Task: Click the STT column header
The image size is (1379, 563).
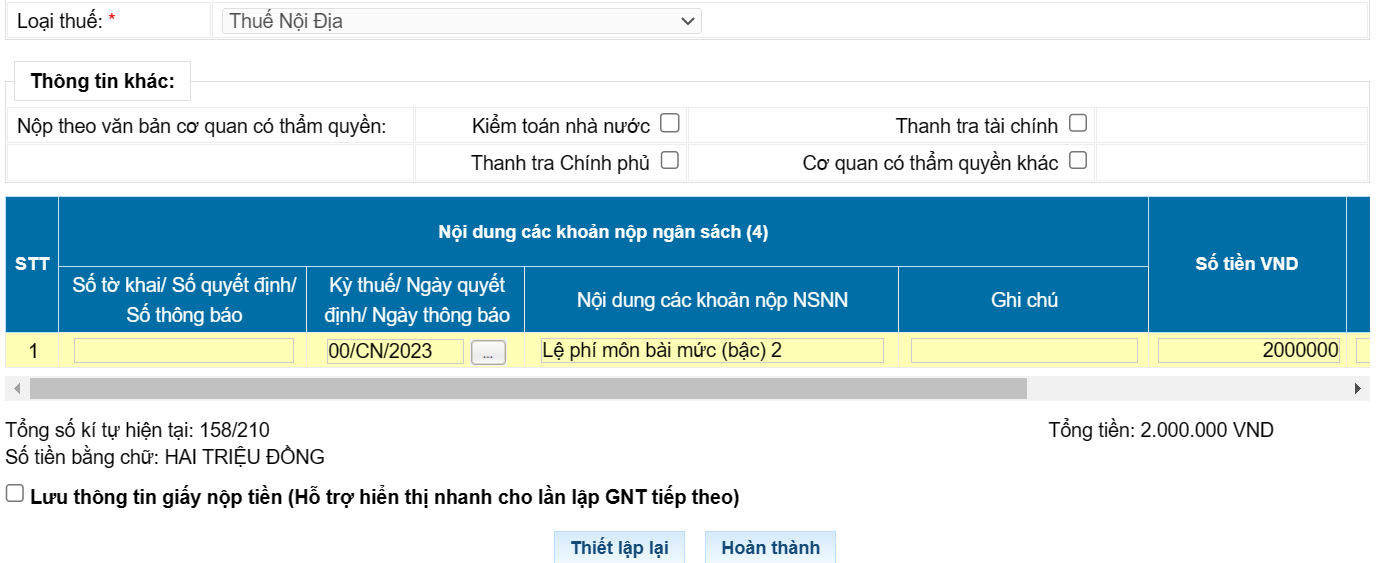Action: tap(32, 264)
